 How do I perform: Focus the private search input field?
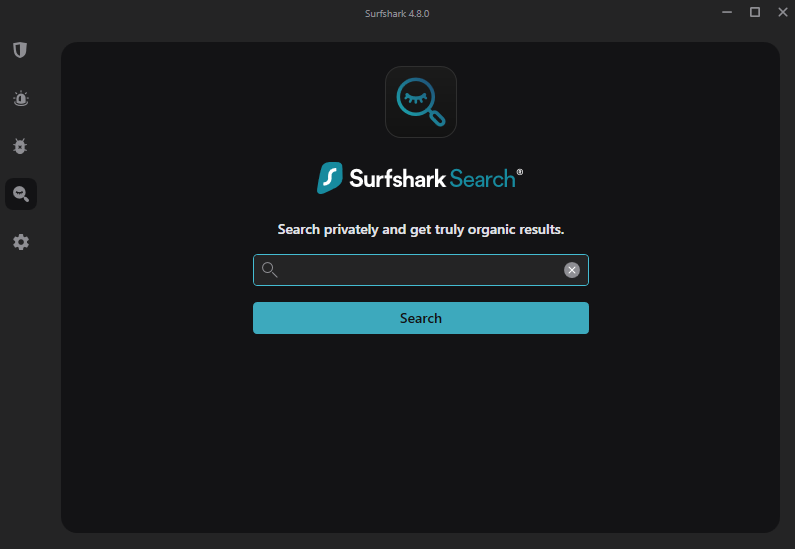(x=420, y=270)
